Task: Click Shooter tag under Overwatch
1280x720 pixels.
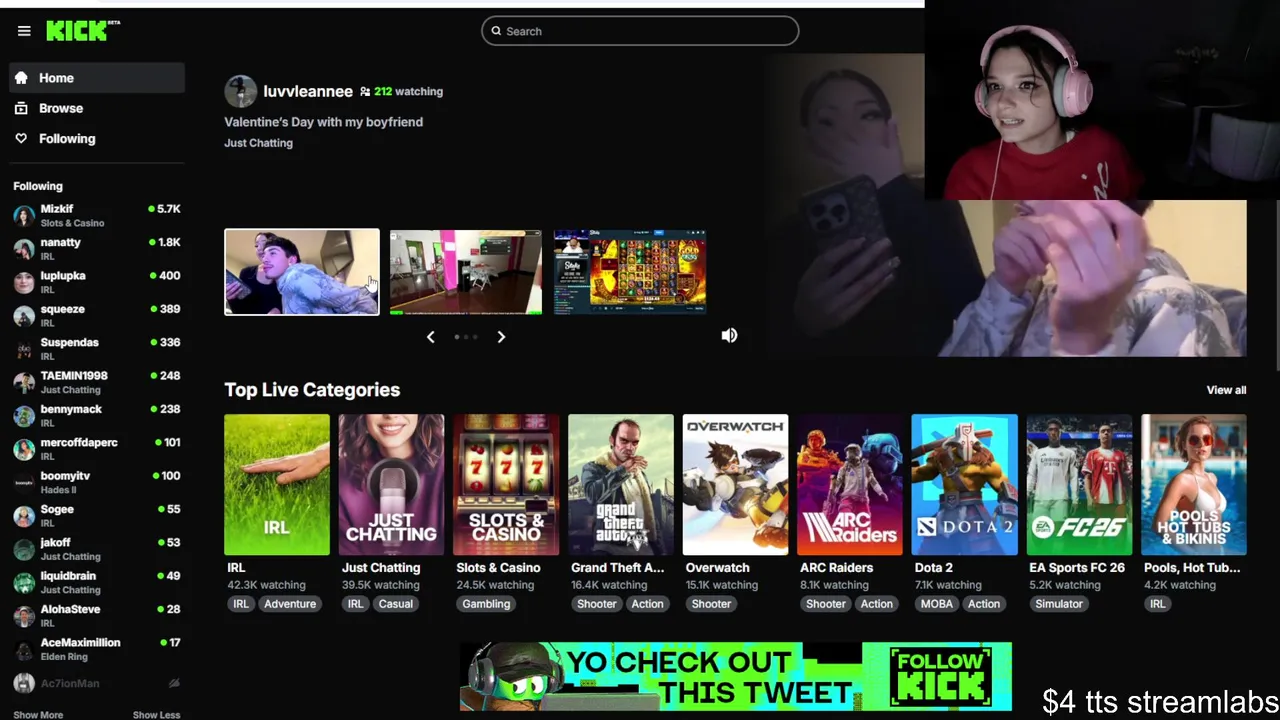Action: 711,604
